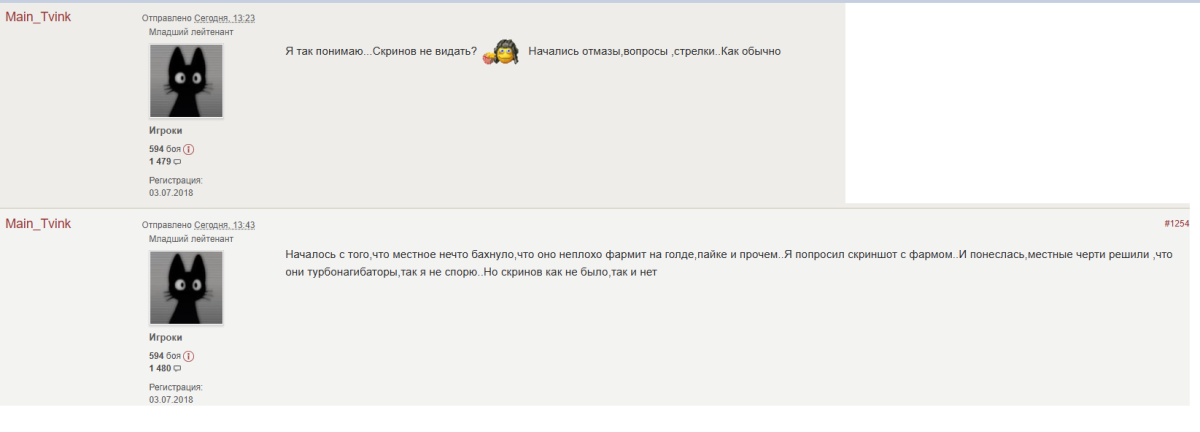1200x432 pixels.
Task: Click the 1 480 message count
Action: 160,368
